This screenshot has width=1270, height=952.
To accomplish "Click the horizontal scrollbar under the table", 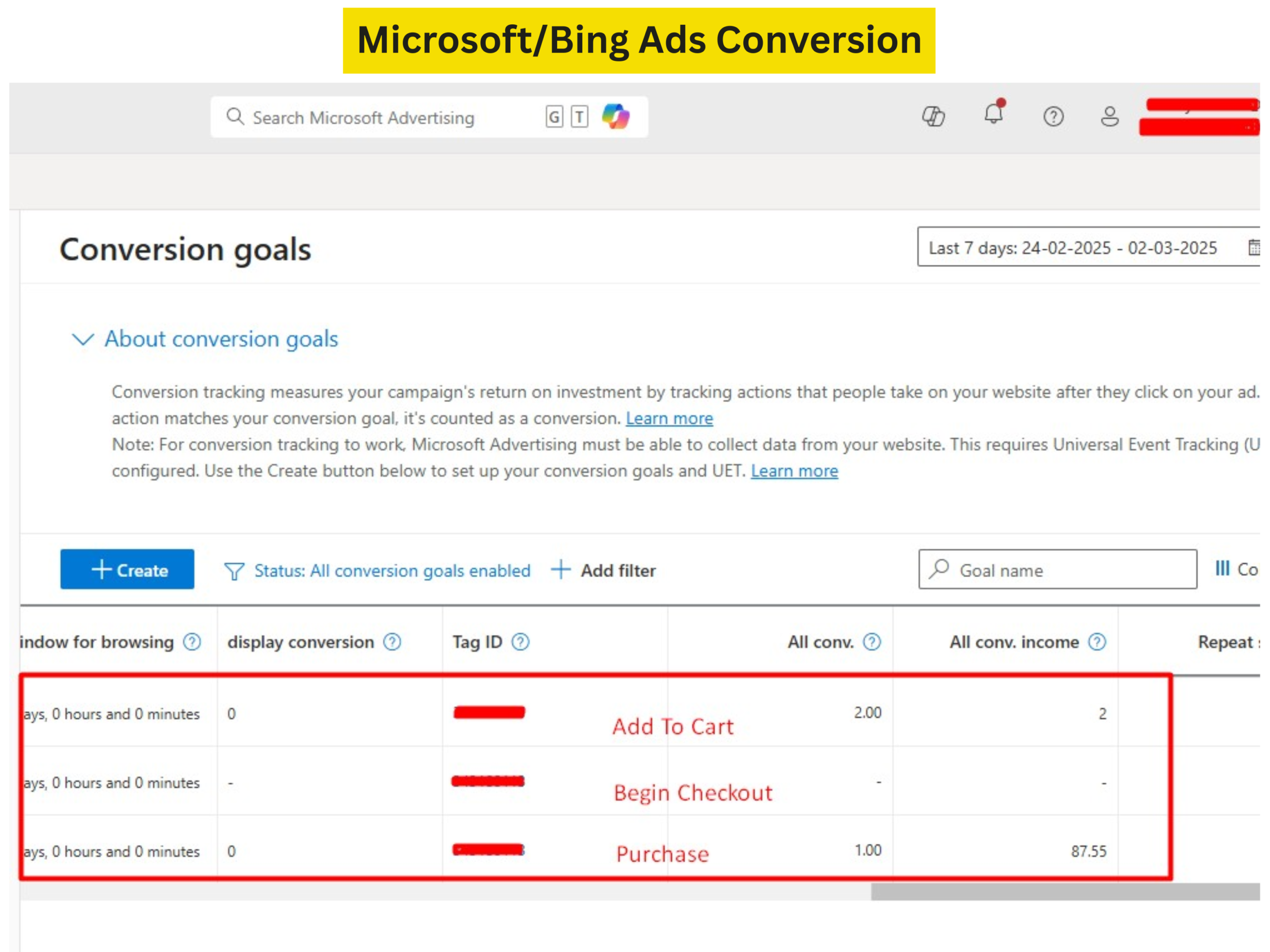I will point(1065,891).
